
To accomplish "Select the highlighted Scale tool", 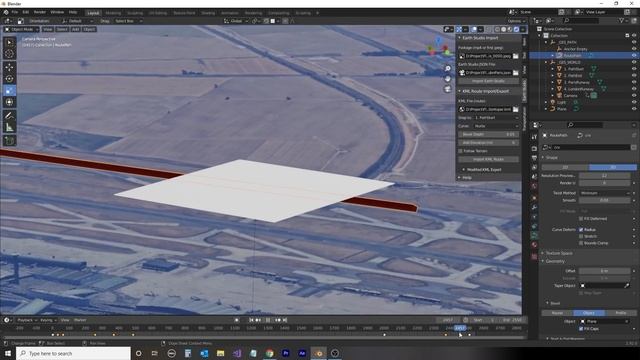I will 9,90.
